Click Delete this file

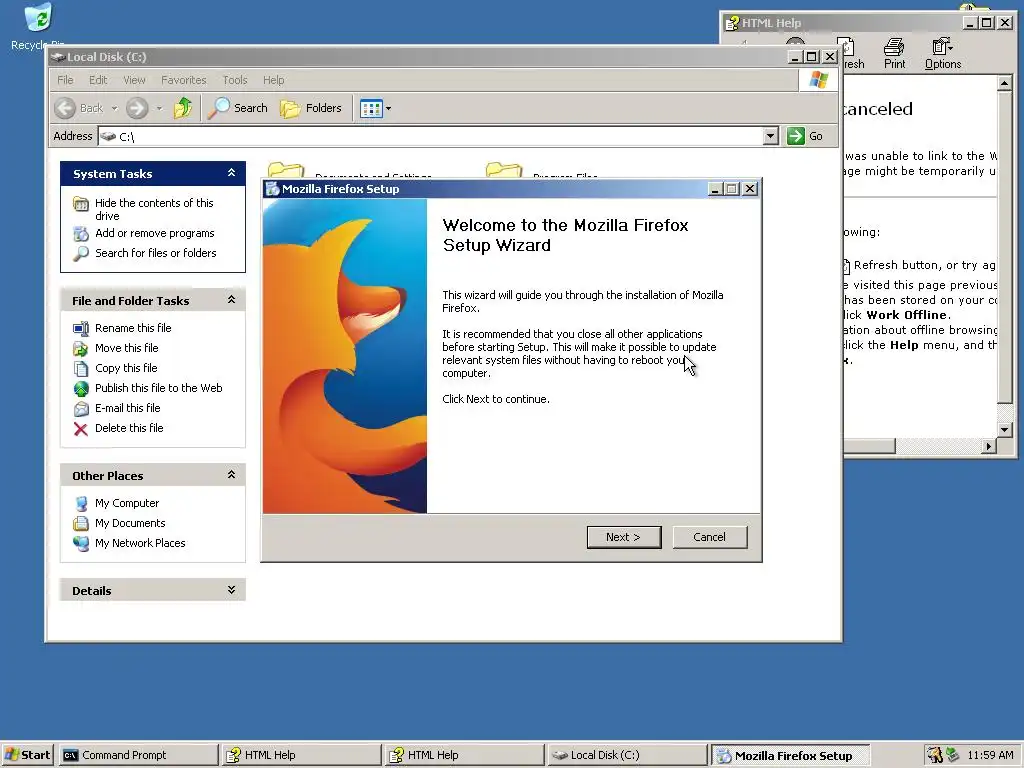129,428
